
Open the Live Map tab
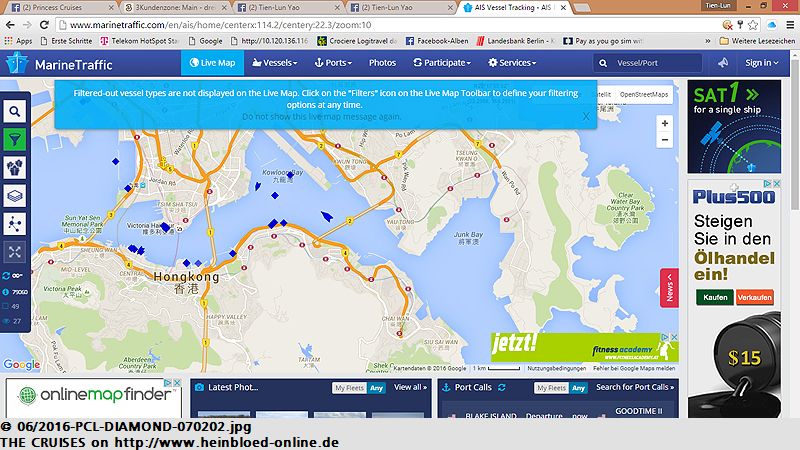coord(212,63)
